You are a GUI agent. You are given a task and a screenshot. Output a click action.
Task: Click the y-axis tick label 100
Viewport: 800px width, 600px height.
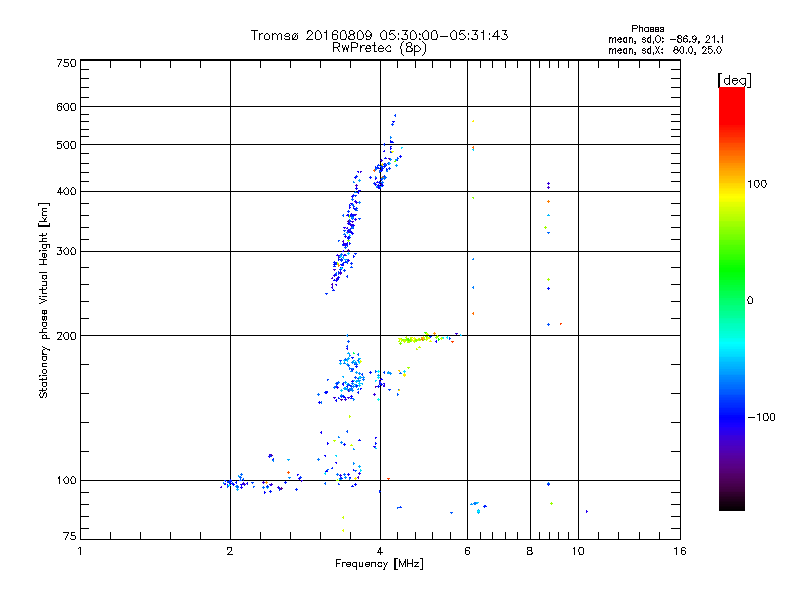[x=66, y=481]
